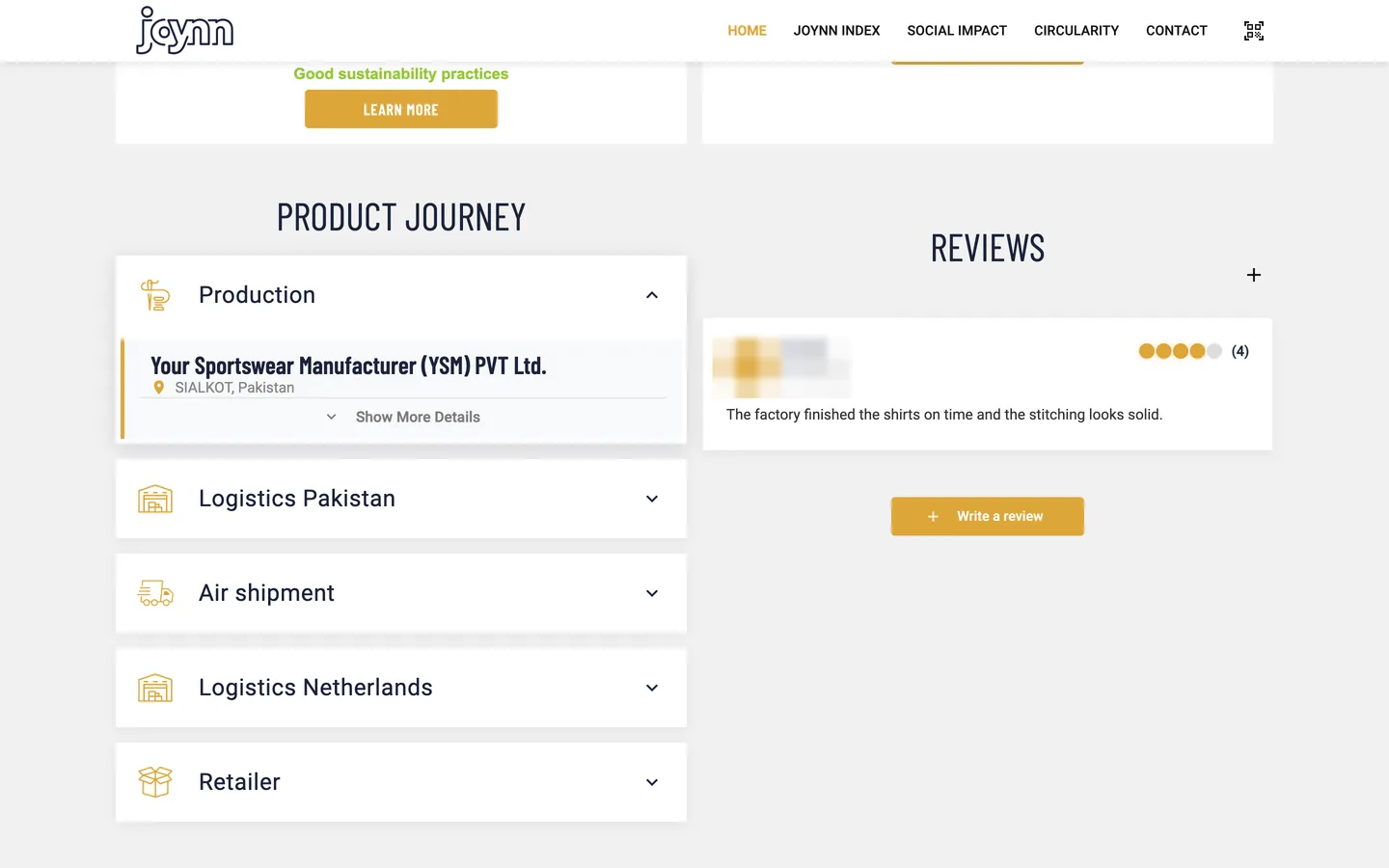Image resolution: width=1389 pixels, height=868 pixels.
Task: Click the Air shipment truck icon
Action: [x=155, y=593]
